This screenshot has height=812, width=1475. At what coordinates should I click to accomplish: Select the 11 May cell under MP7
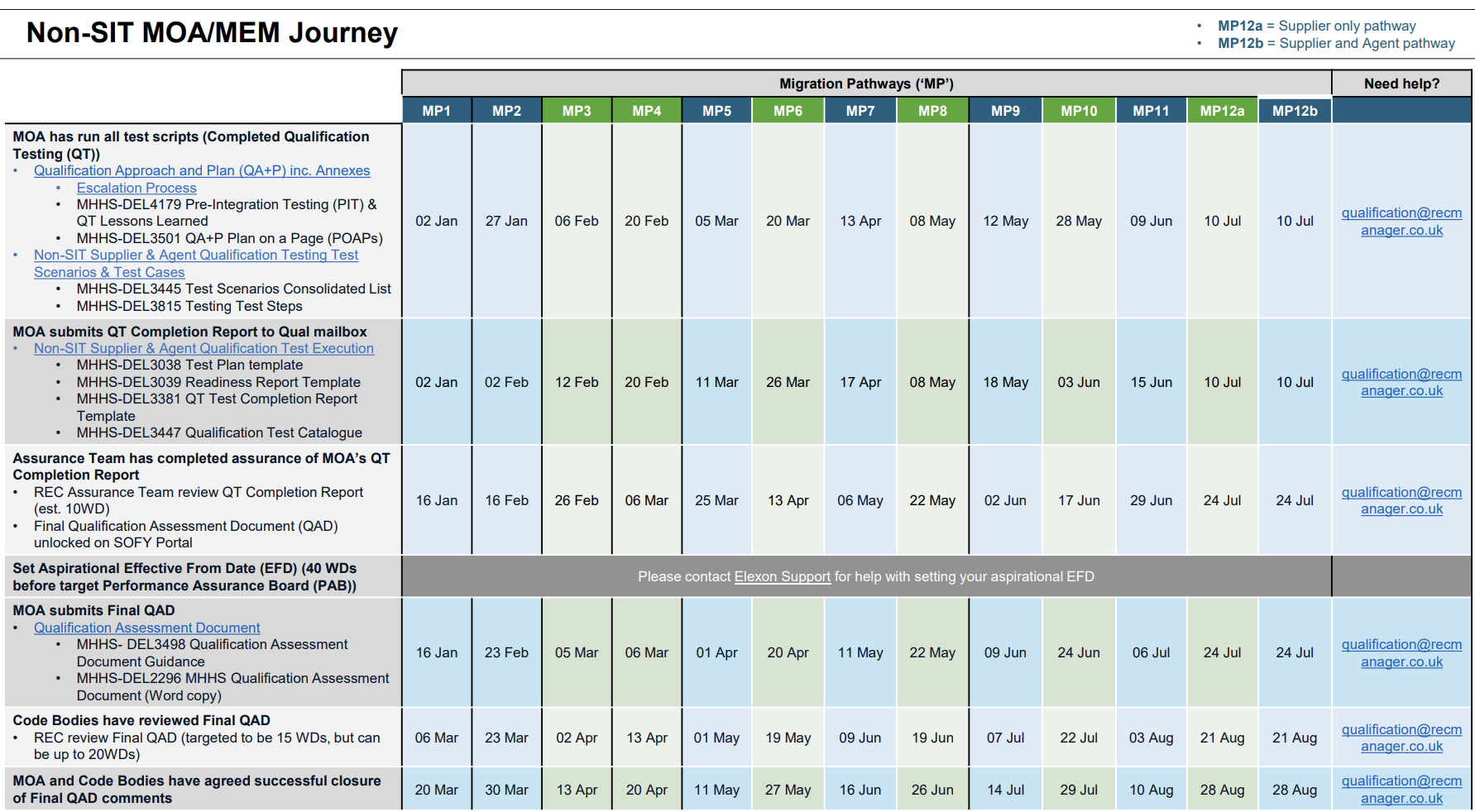(x=860, y=652)
